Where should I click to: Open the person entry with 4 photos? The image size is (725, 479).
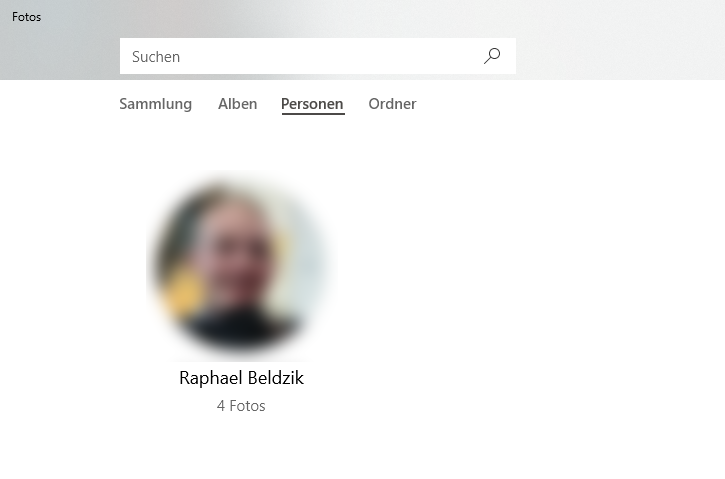[241, 292]
